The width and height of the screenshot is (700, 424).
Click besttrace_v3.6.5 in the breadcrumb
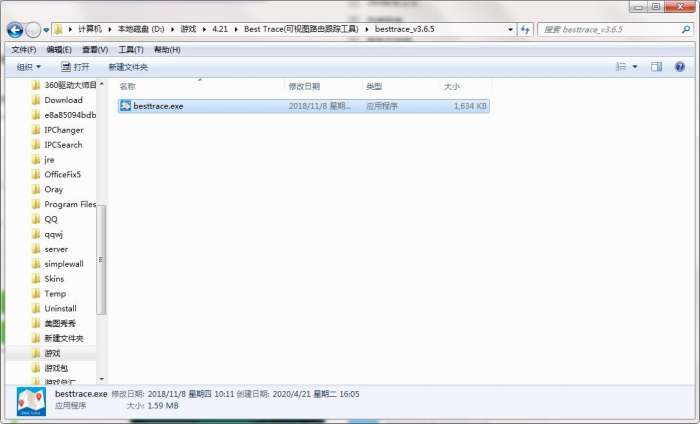tap(404, 29)
